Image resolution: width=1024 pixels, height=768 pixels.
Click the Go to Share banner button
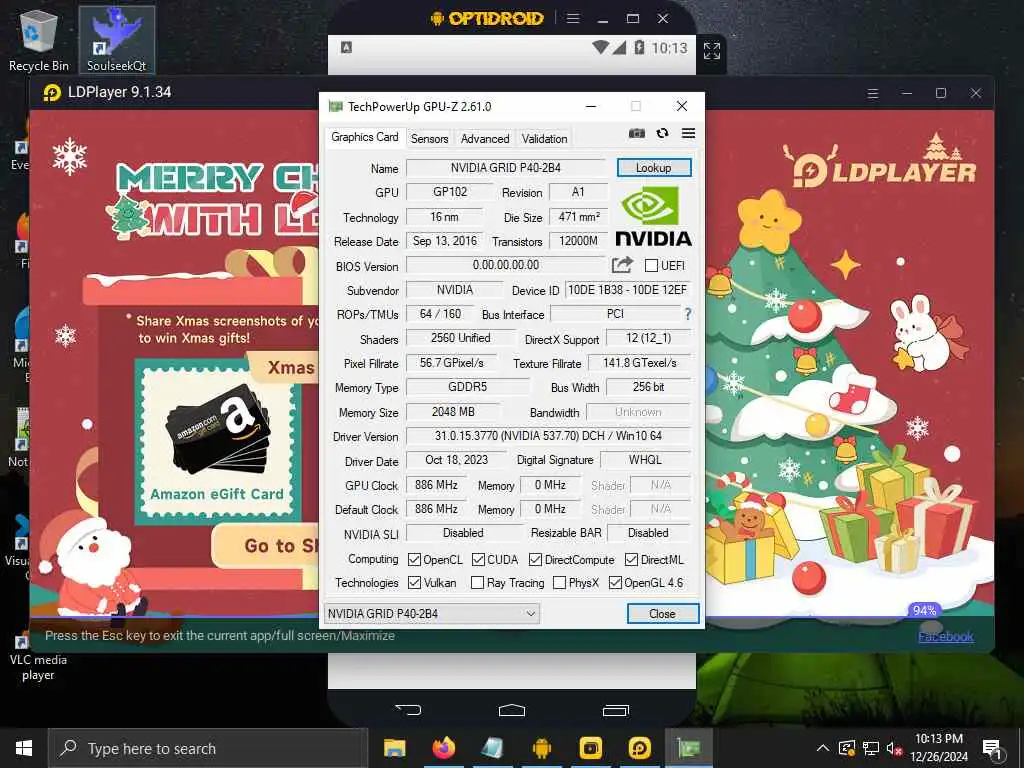pos(266,546)
